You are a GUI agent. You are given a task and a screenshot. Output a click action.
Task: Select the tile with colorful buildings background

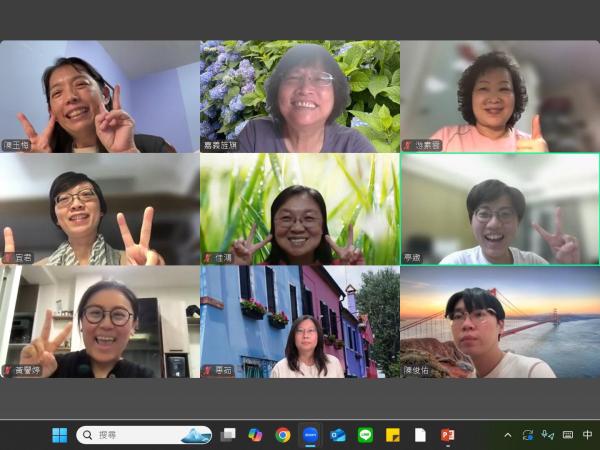point(299,321)
